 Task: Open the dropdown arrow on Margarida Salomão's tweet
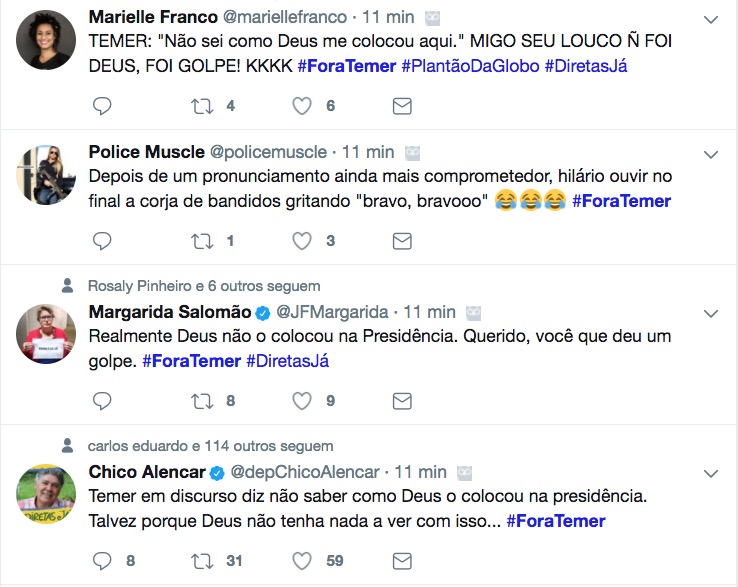711,314
